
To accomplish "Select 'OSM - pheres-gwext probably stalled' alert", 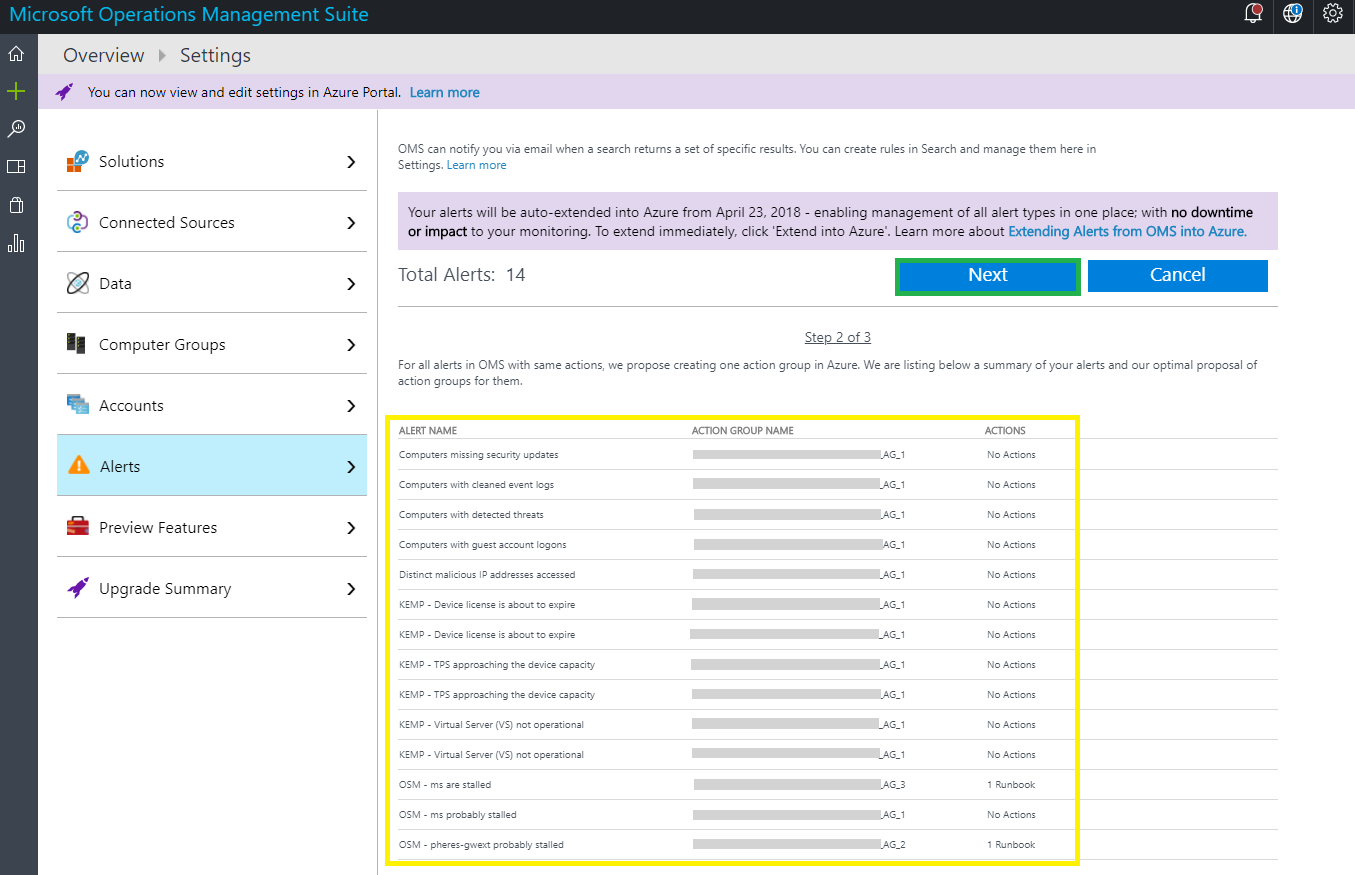I will (481, 845).
